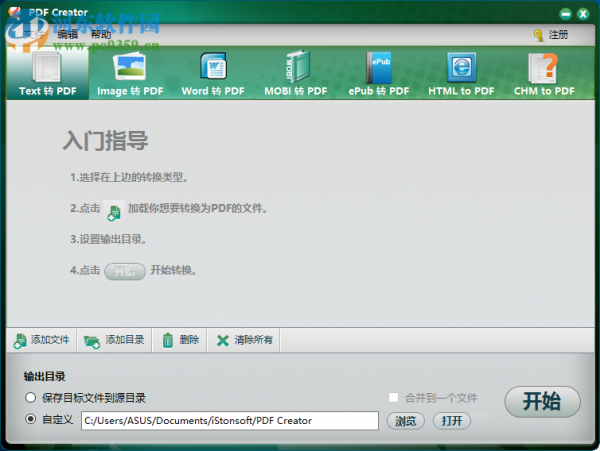Click 清除所有 to clear the list
Image resolution: width=600 pixels, height=451 pixels.
(x=244, y=340)
